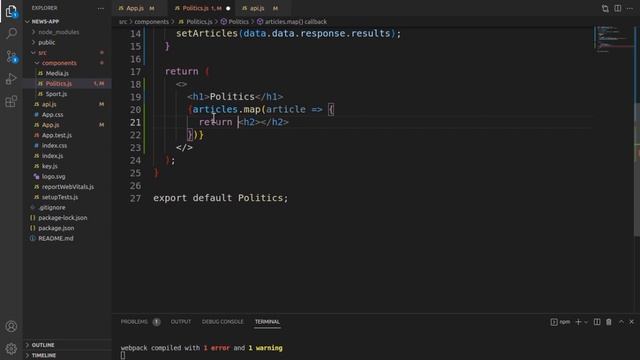This screenshot has width=640, height=360.
Task: Open the DEBUG CONSOLE tab
Action: [x=222, y=322]
